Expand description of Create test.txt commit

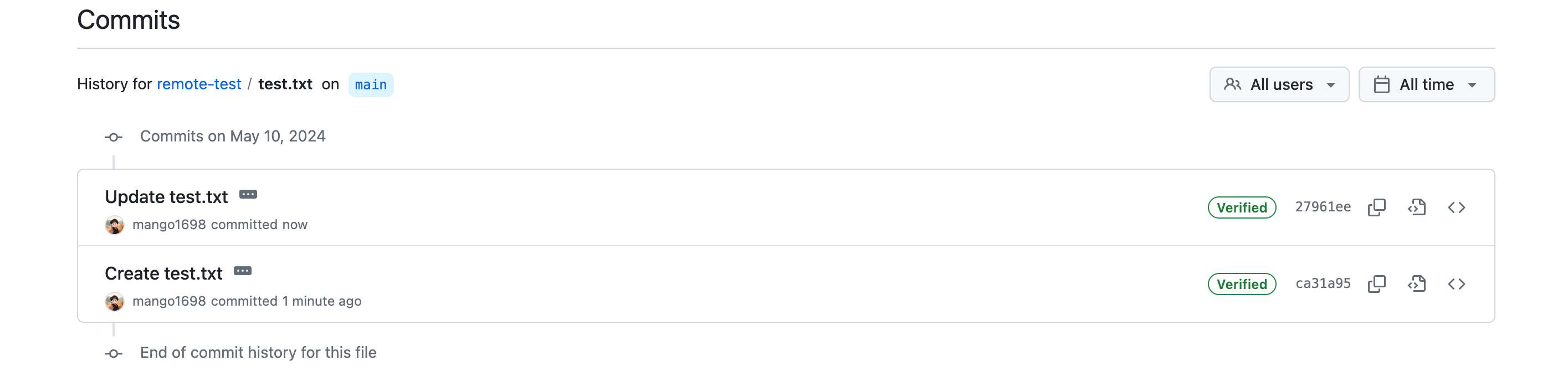(242, 271)
